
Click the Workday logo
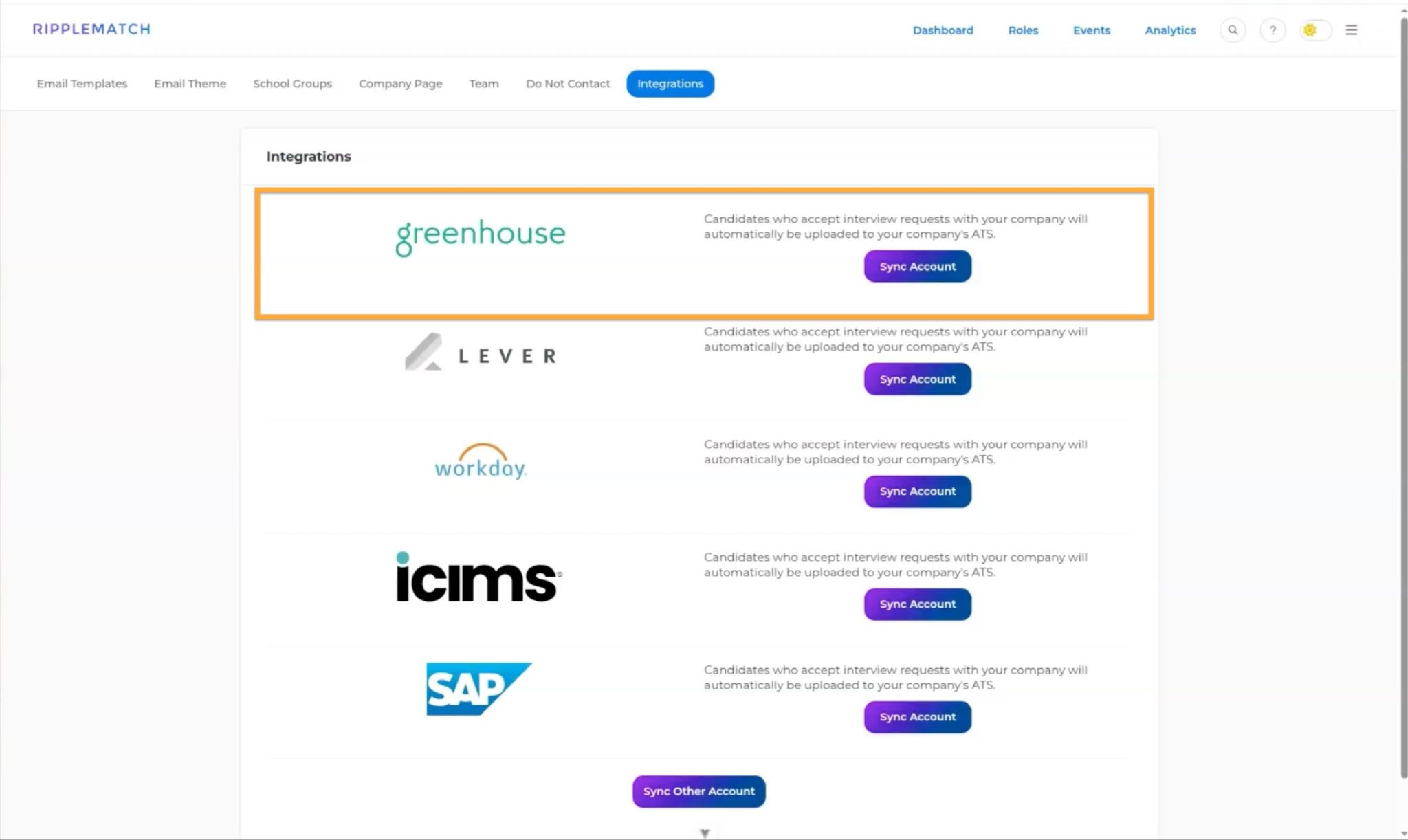coord(481,461)
